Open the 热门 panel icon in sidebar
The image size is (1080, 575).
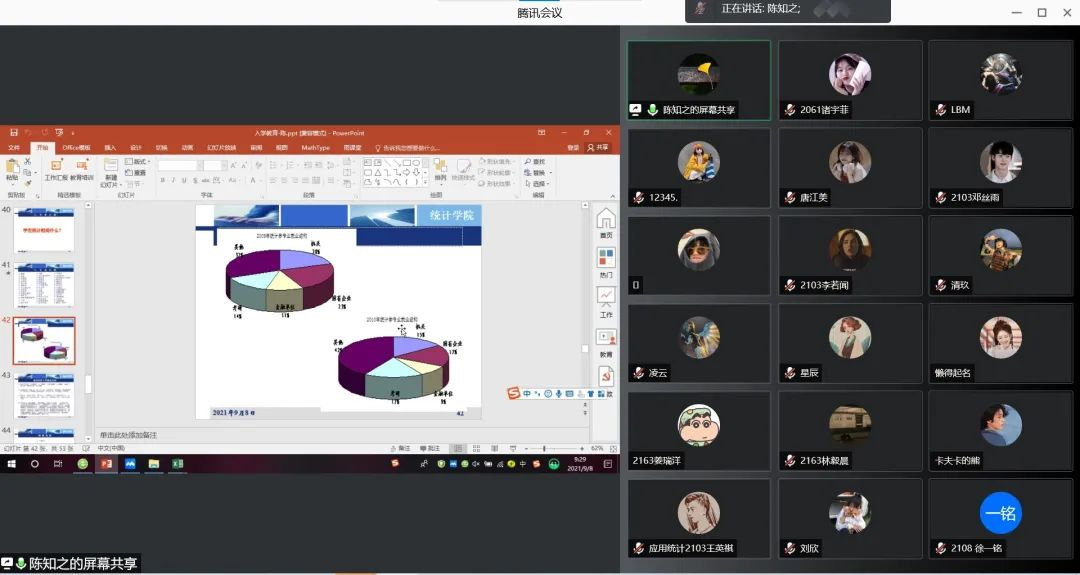(x=606, y=258)
